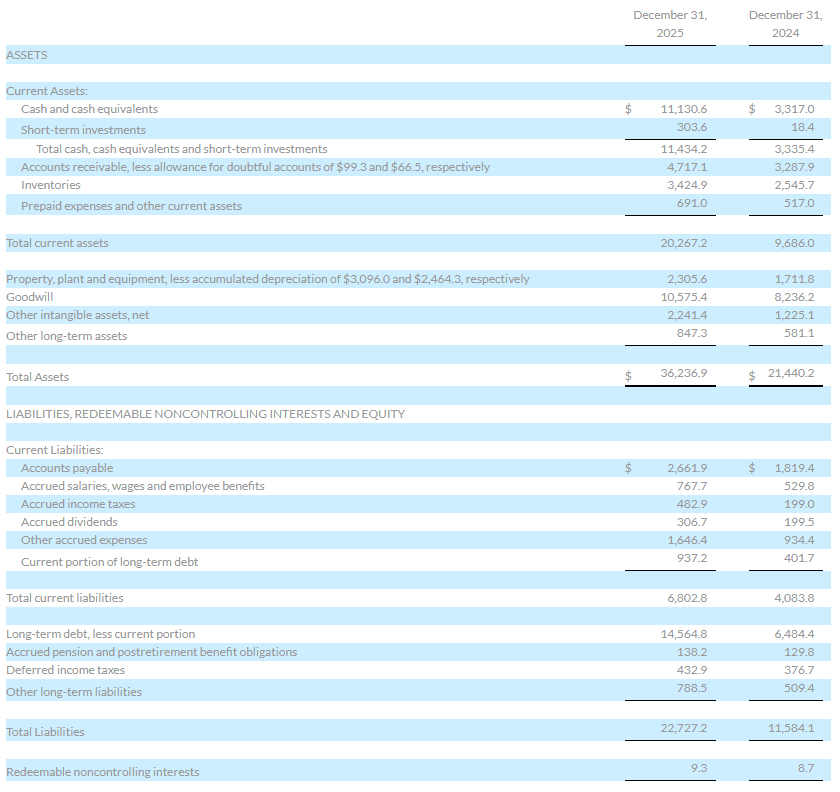Click the Long-term debt, less current portion label
This screenshot has height=792, width=840.
(101, 634)
